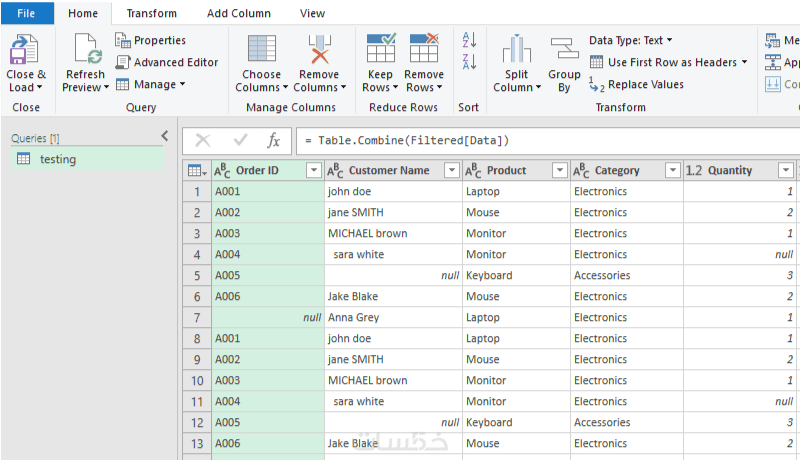Click the Keep Rows icon

click(x=380, y=50)
